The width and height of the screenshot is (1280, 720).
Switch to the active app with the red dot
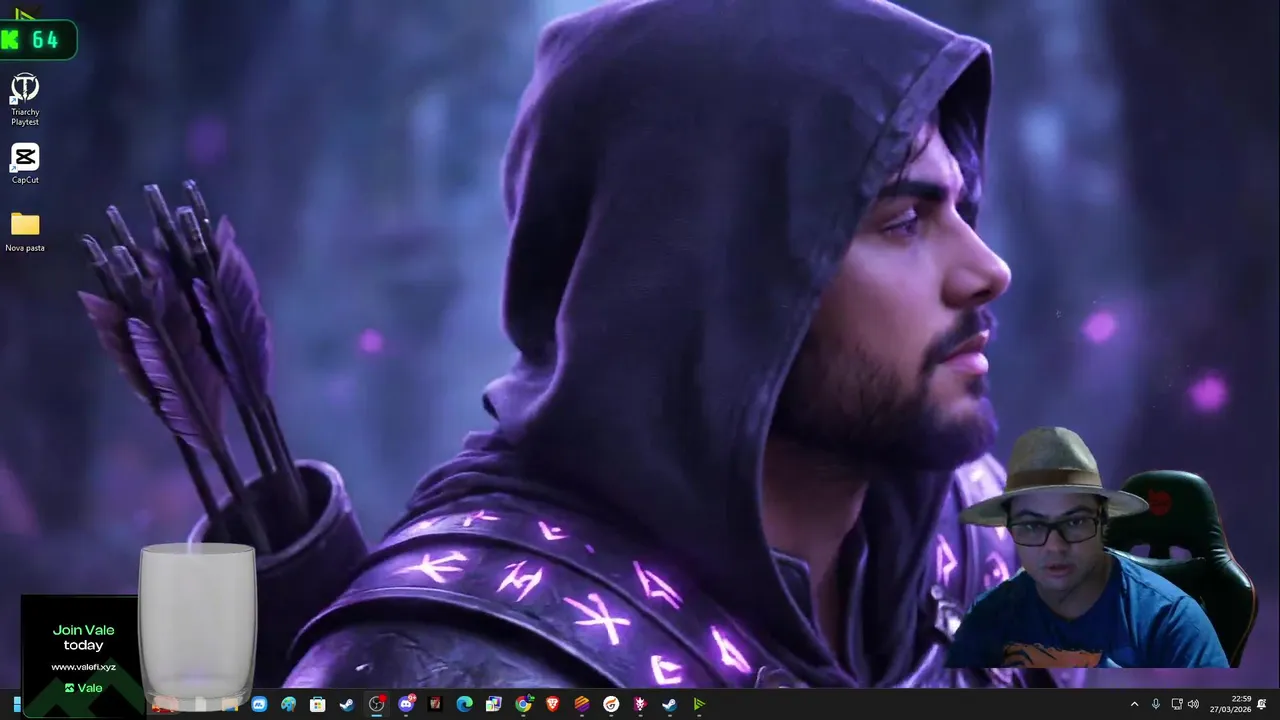(x=376, y=704)
